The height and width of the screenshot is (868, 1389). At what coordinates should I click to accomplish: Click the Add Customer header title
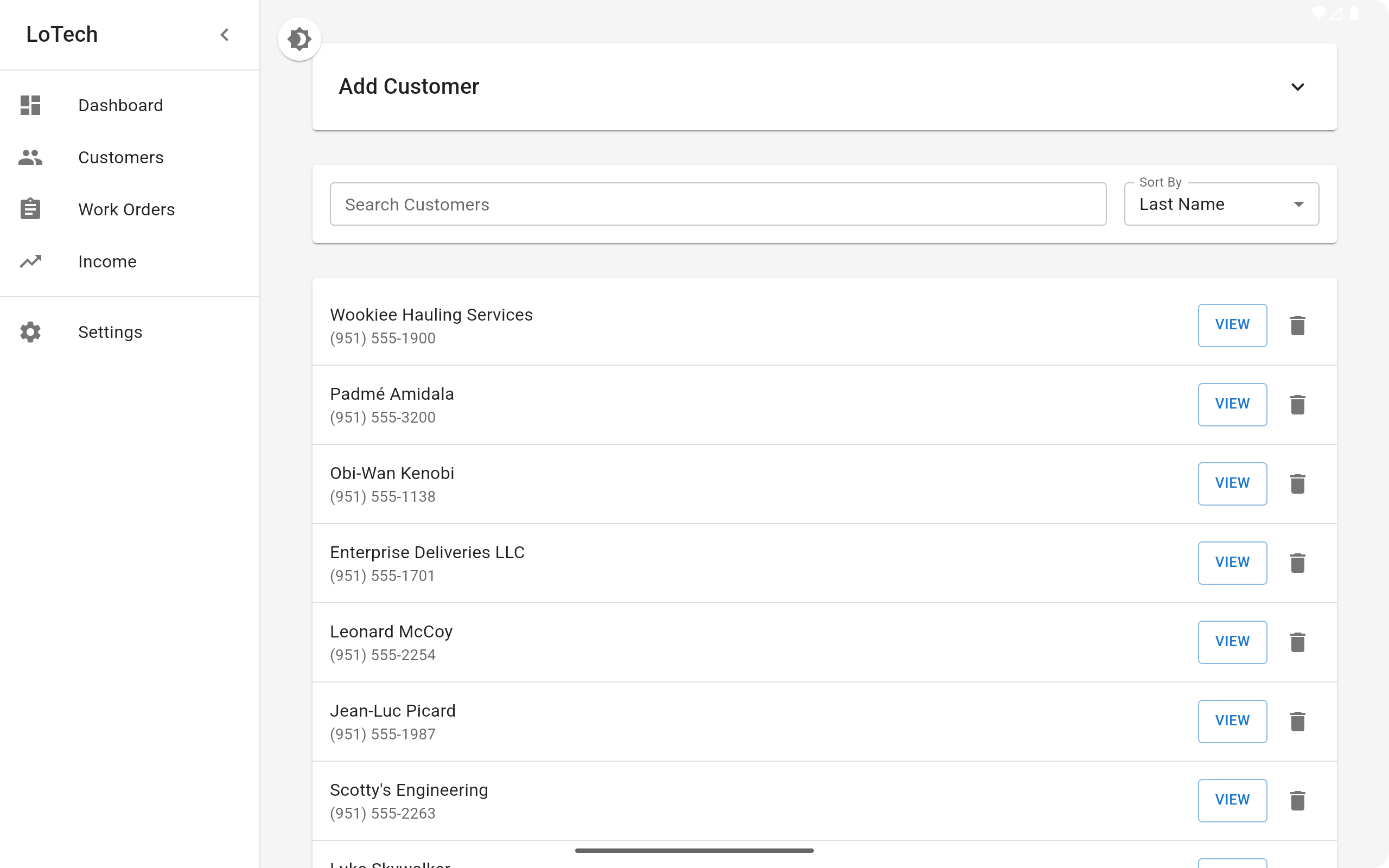click(x=409, y=87)
